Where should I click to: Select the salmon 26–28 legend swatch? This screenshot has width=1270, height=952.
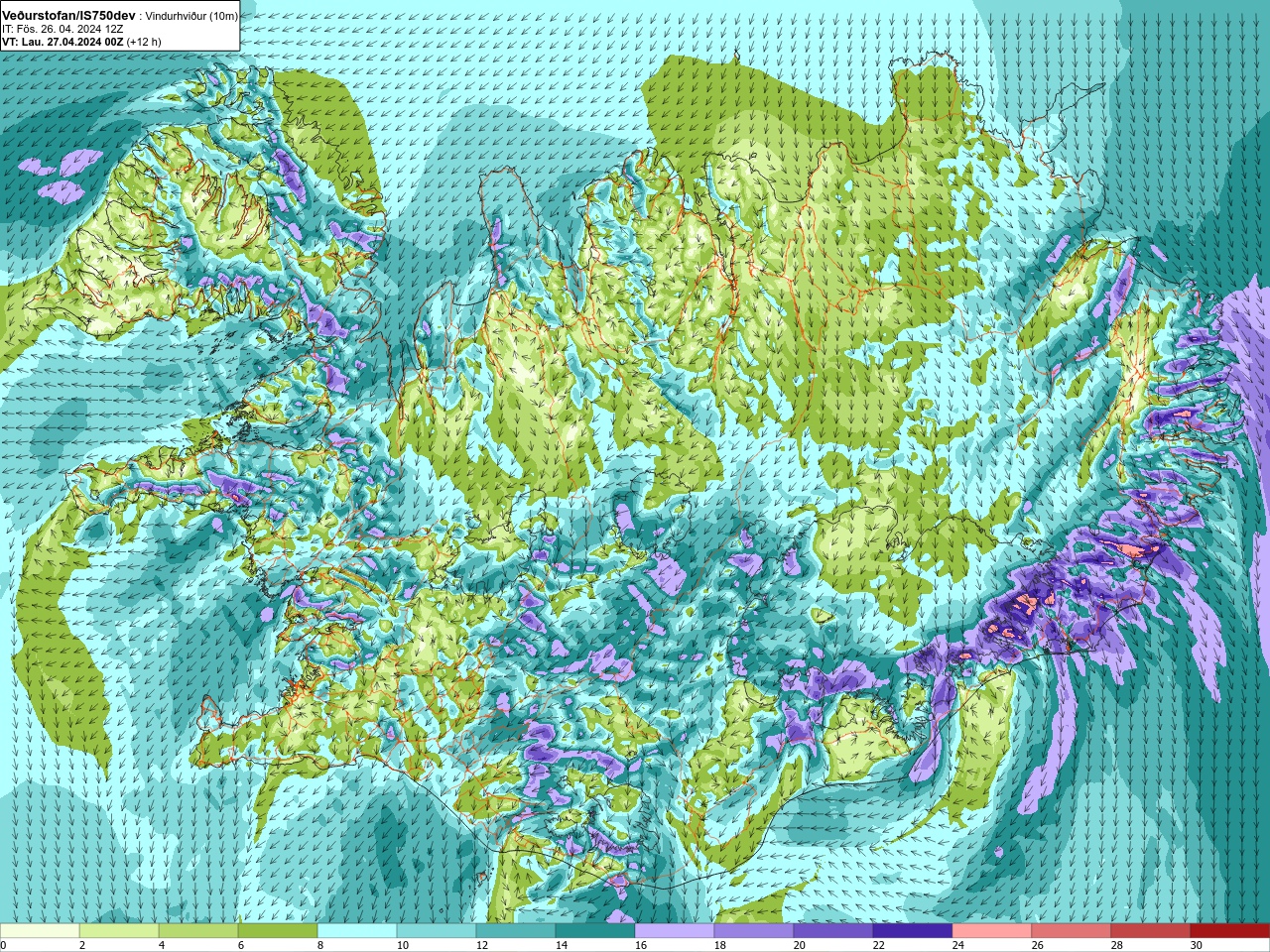coord(1072,931)
